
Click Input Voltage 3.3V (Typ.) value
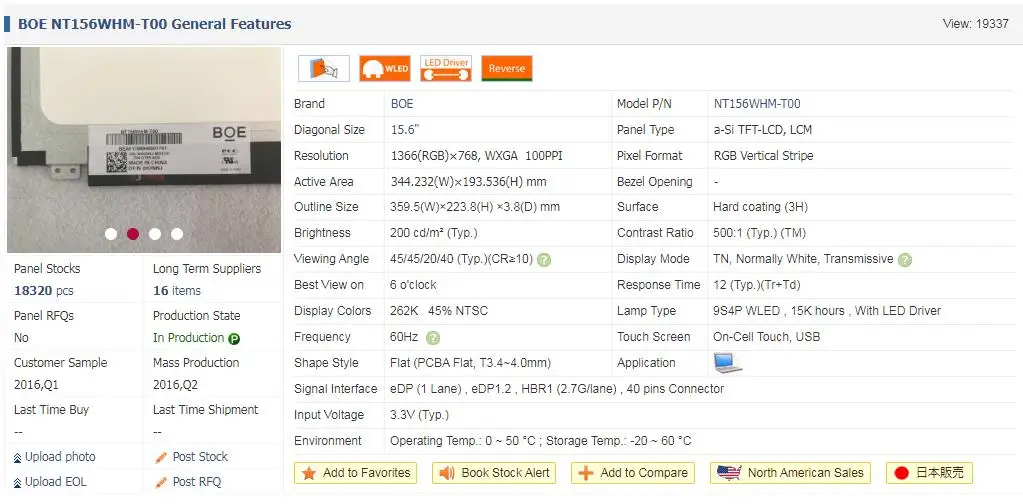[x=420, y=415]
